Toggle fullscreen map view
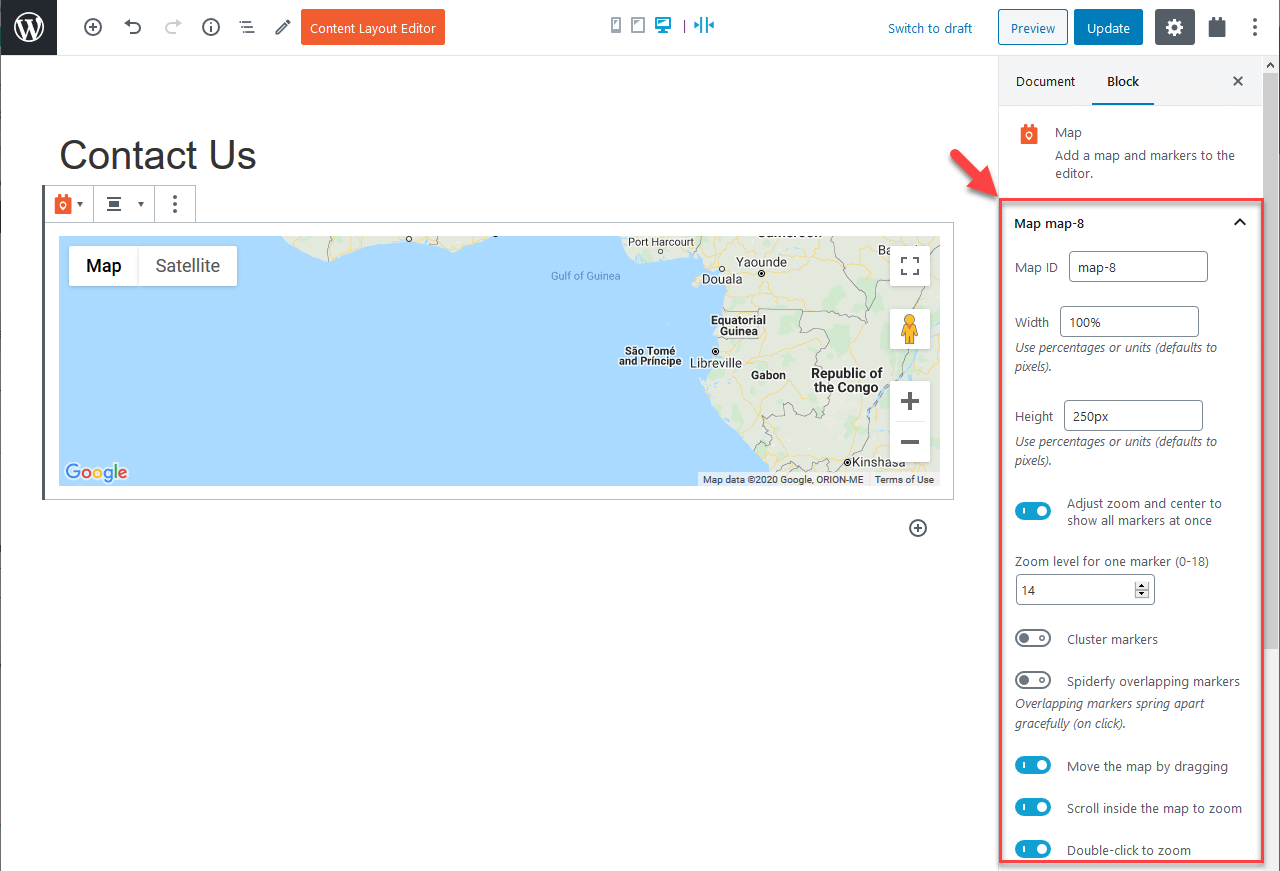This screenshot has height=871, width=1280. pyautogui.click(x=910, y=266)
